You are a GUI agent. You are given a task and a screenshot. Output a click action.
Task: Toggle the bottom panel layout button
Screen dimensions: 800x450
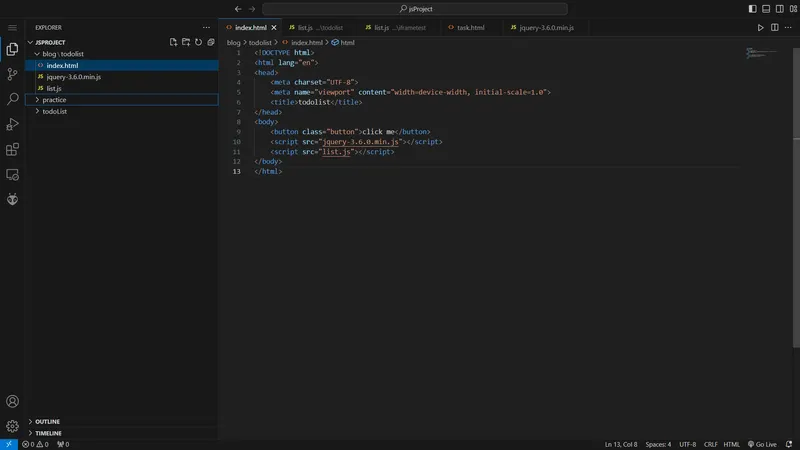[765, 9]
